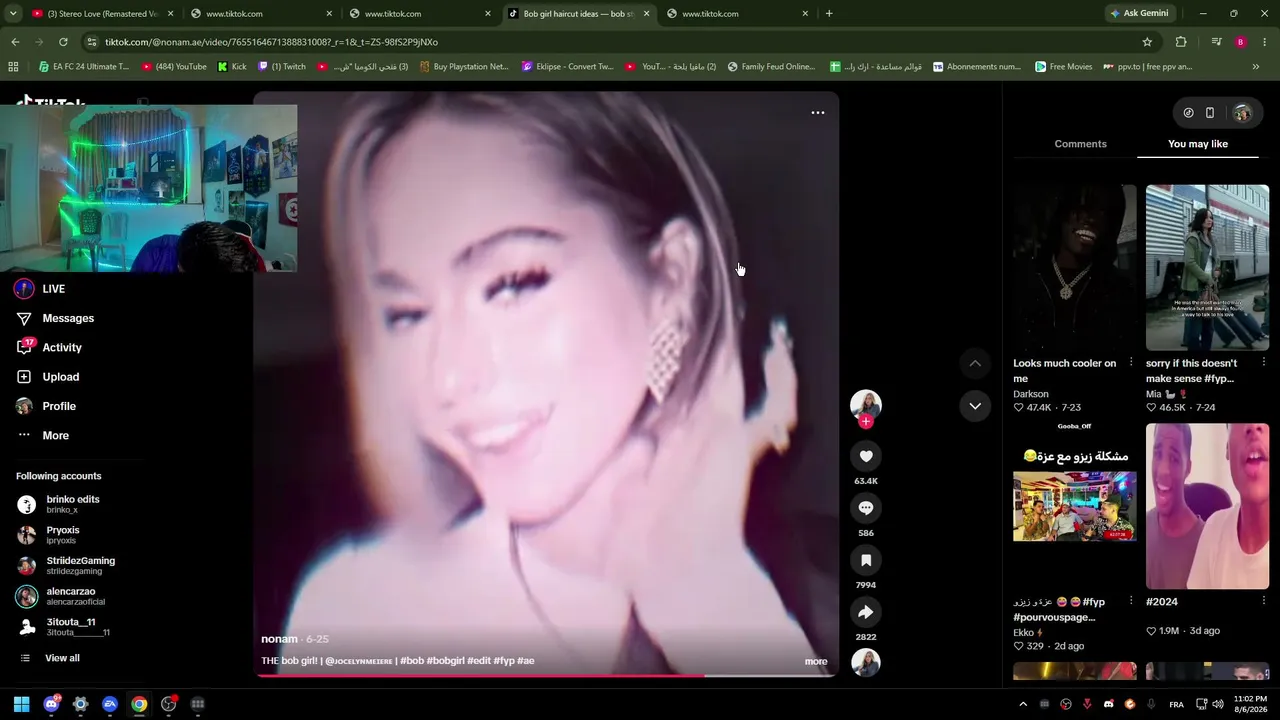Viewport: 1280px width, 720px height.
Task: Open the Twitch bookmark
Action: [x=282, y=67]
